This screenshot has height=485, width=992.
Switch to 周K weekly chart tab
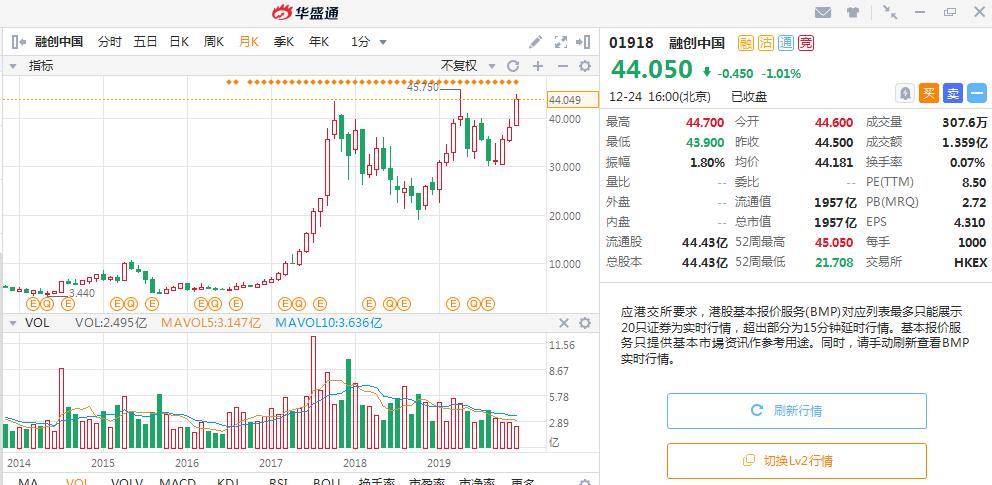point(214,42)
